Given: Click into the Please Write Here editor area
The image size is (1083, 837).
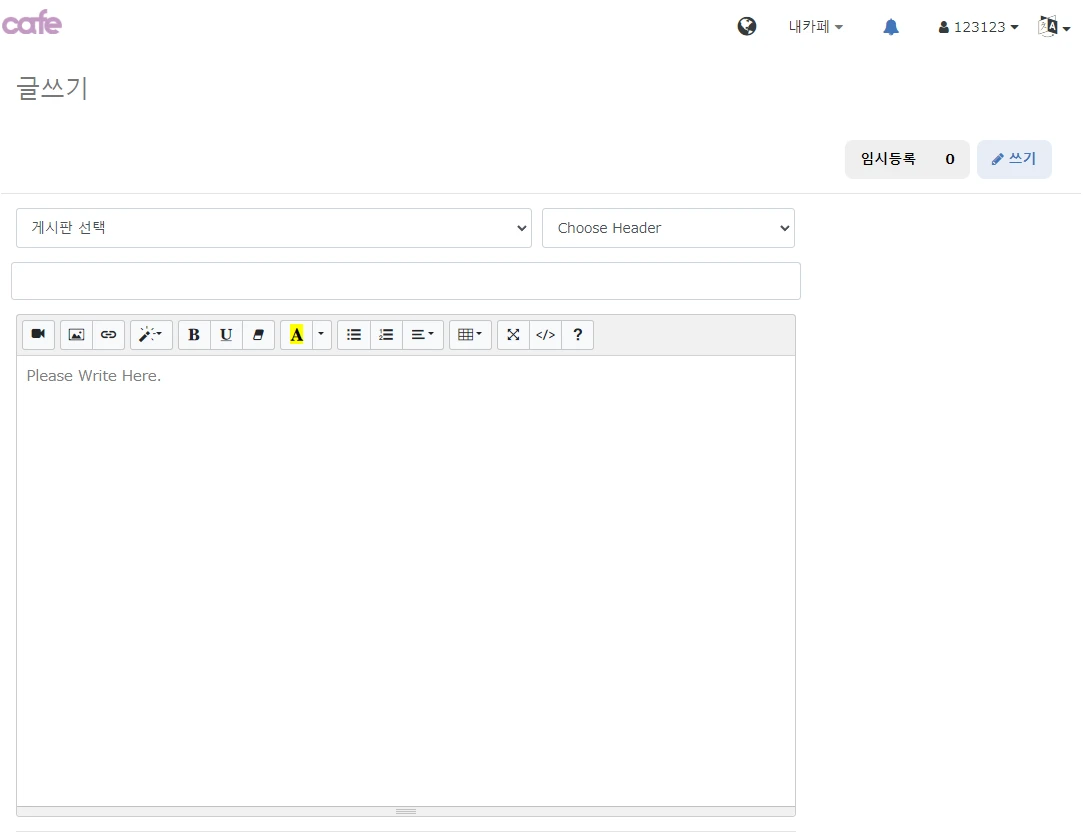Looking at the screenshot, I should click(x=406, y=580).
